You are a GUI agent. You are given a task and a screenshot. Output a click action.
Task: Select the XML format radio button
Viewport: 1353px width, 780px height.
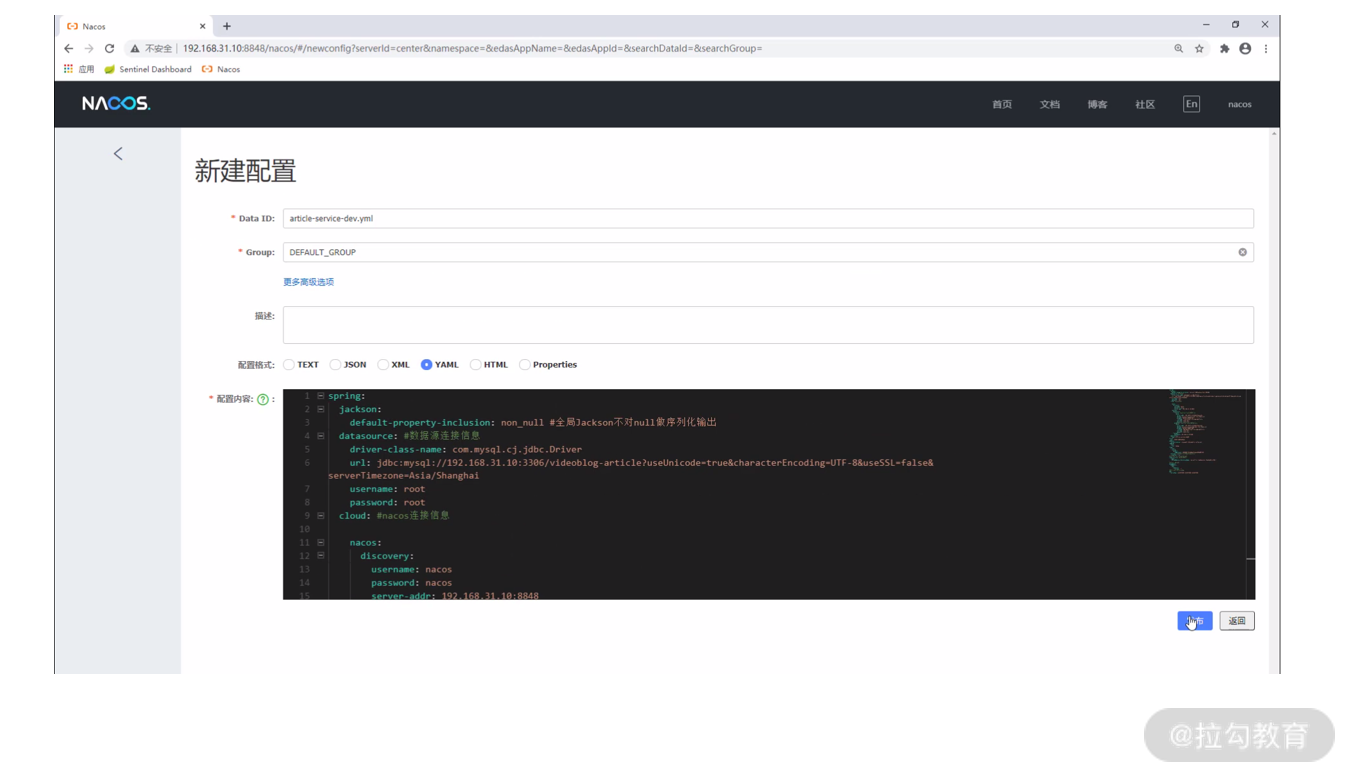(383, 365)
